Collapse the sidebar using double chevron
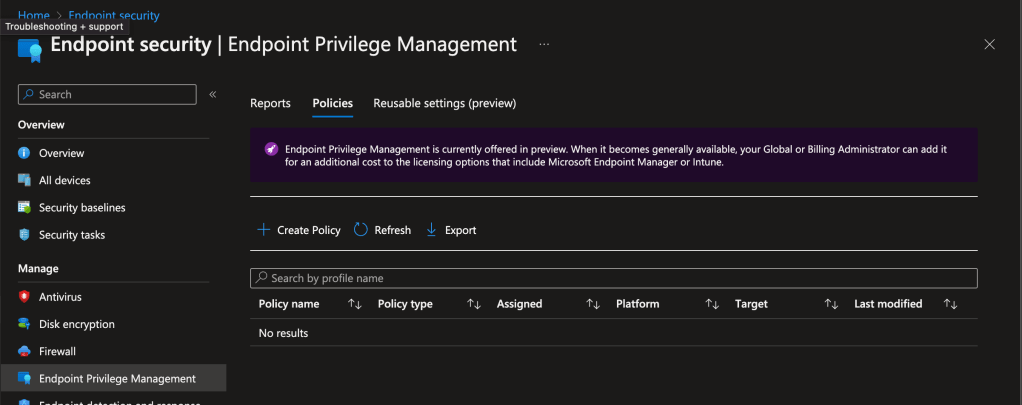Image resolution: width=1022 pixels, height=405 pixels. [212, 94]
